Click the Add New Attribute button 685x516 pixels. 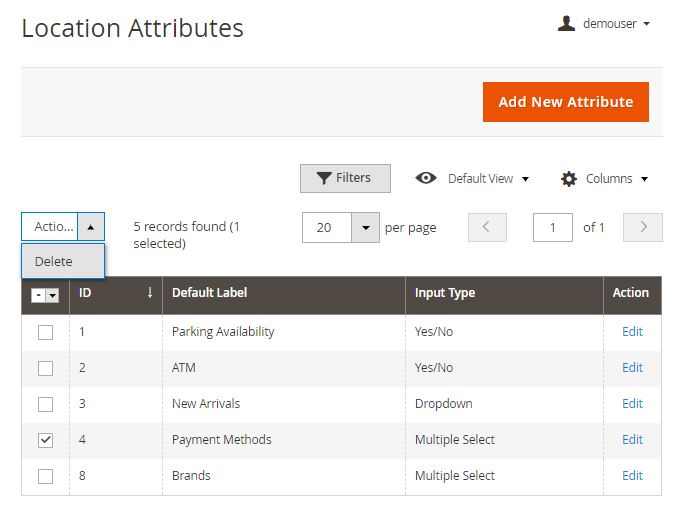pyautogui.click(x=565, y=102)
